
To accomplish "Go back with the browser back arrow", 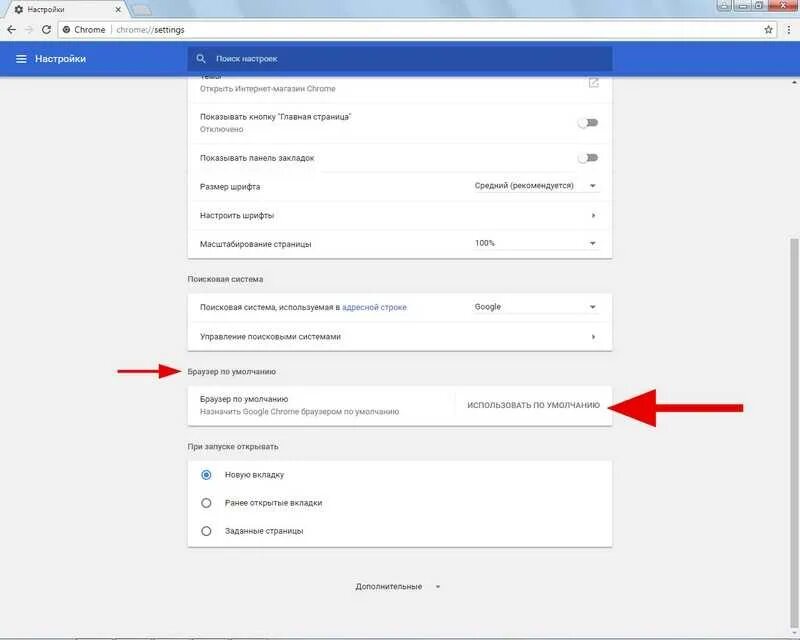I will [11, 30].
